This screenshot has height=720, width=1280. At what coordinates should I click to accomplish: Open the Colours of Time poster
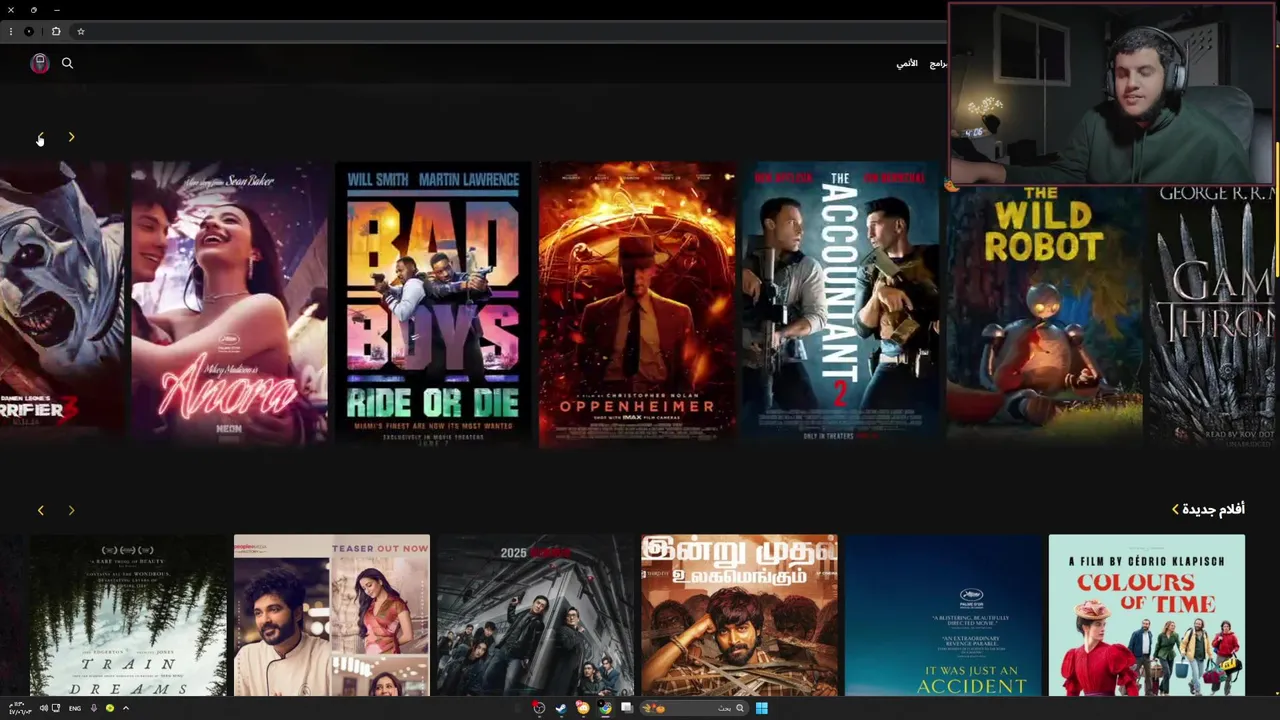(x=1147, y=615)
